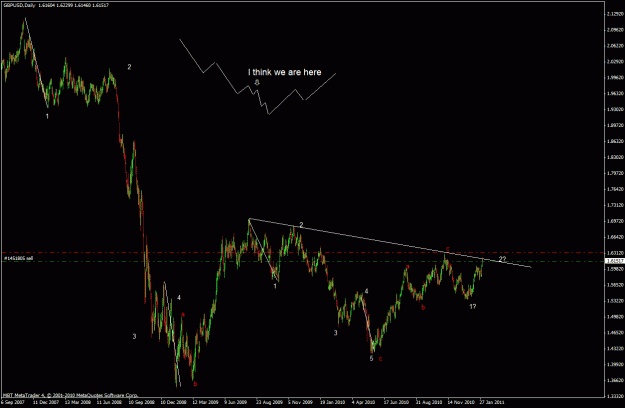Click the 1.63120 price on the scale
The height and width of the screenshot is (408, 625).
coord(616,253)
